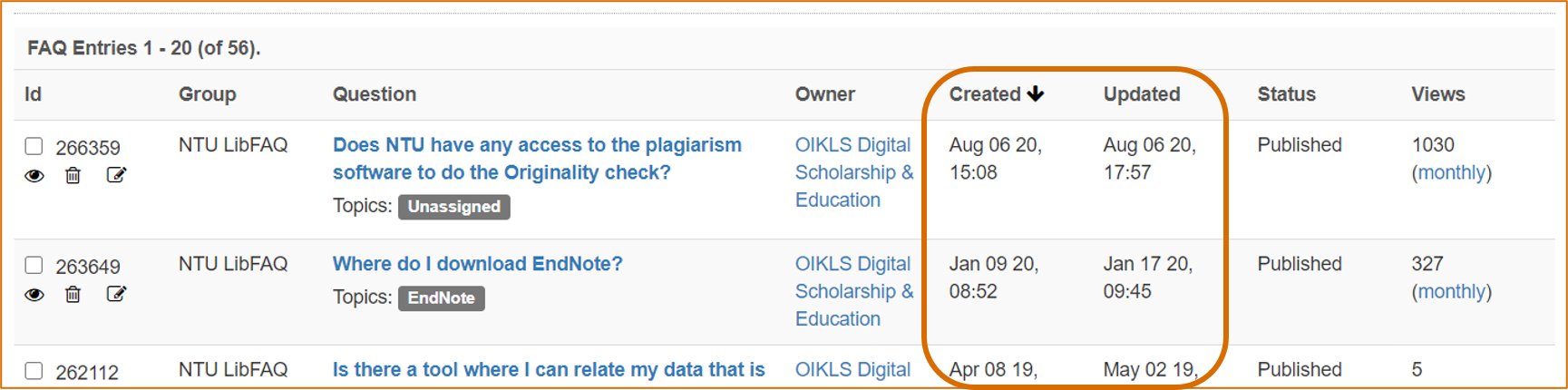Sort entries by Views column header
This screenshot has width=1568, height=390.
[x=1437, y=94]
